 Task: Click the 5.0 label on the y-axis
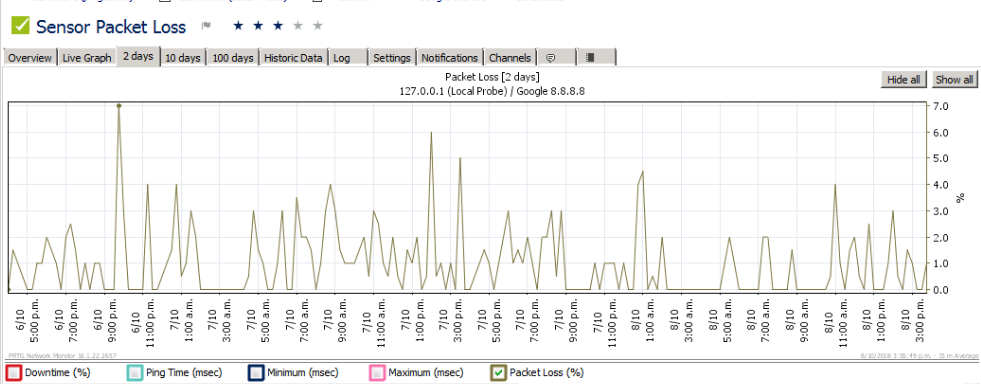[x=940, y=159]
